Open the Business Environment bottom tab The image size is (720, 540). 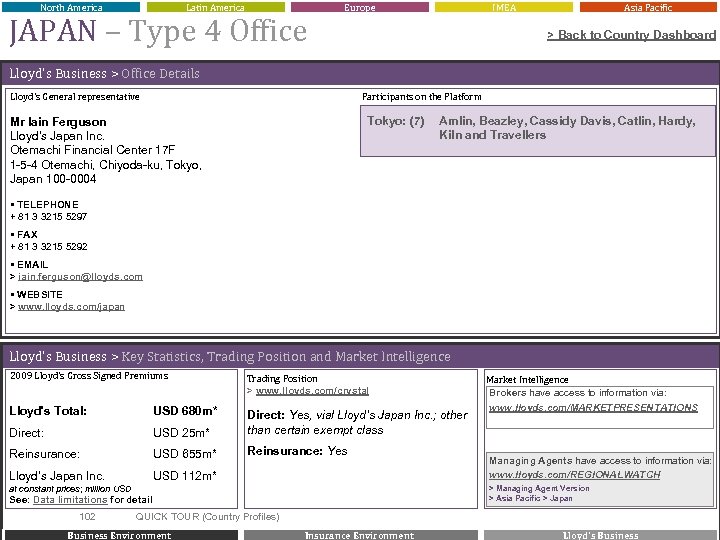click(121, 535)
